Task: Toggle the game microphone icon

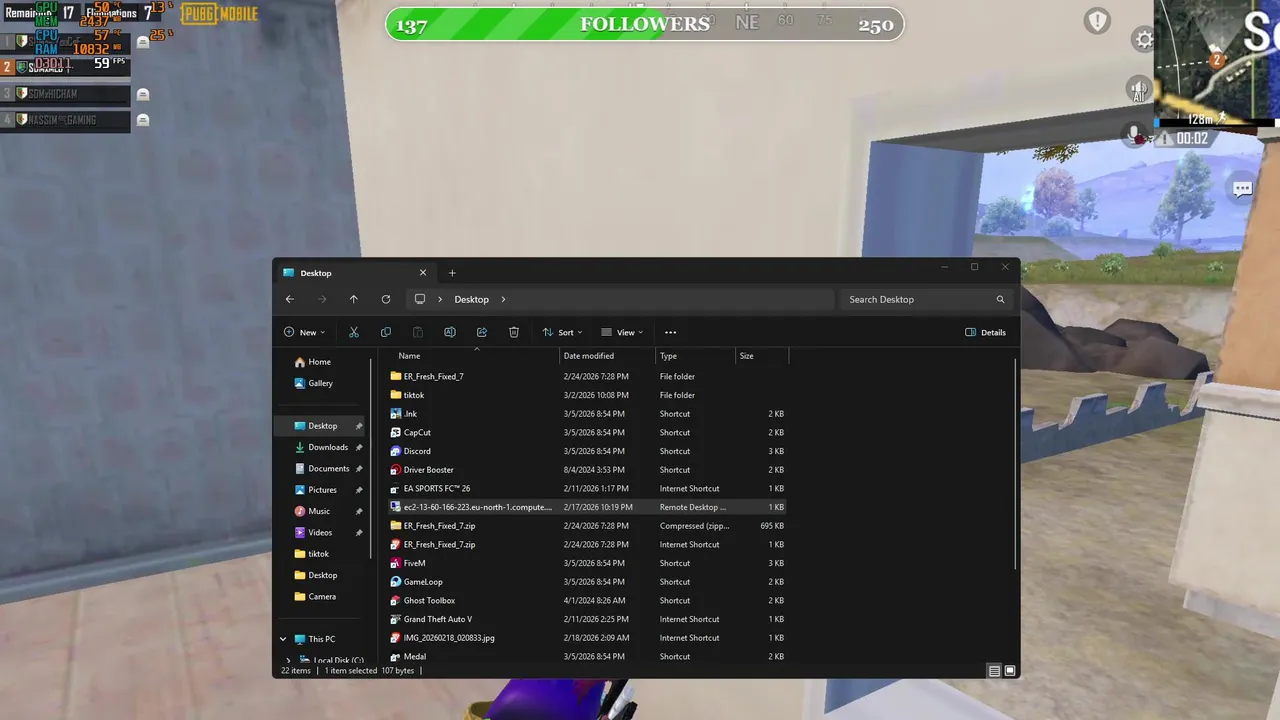Action: click(1135, 135)
